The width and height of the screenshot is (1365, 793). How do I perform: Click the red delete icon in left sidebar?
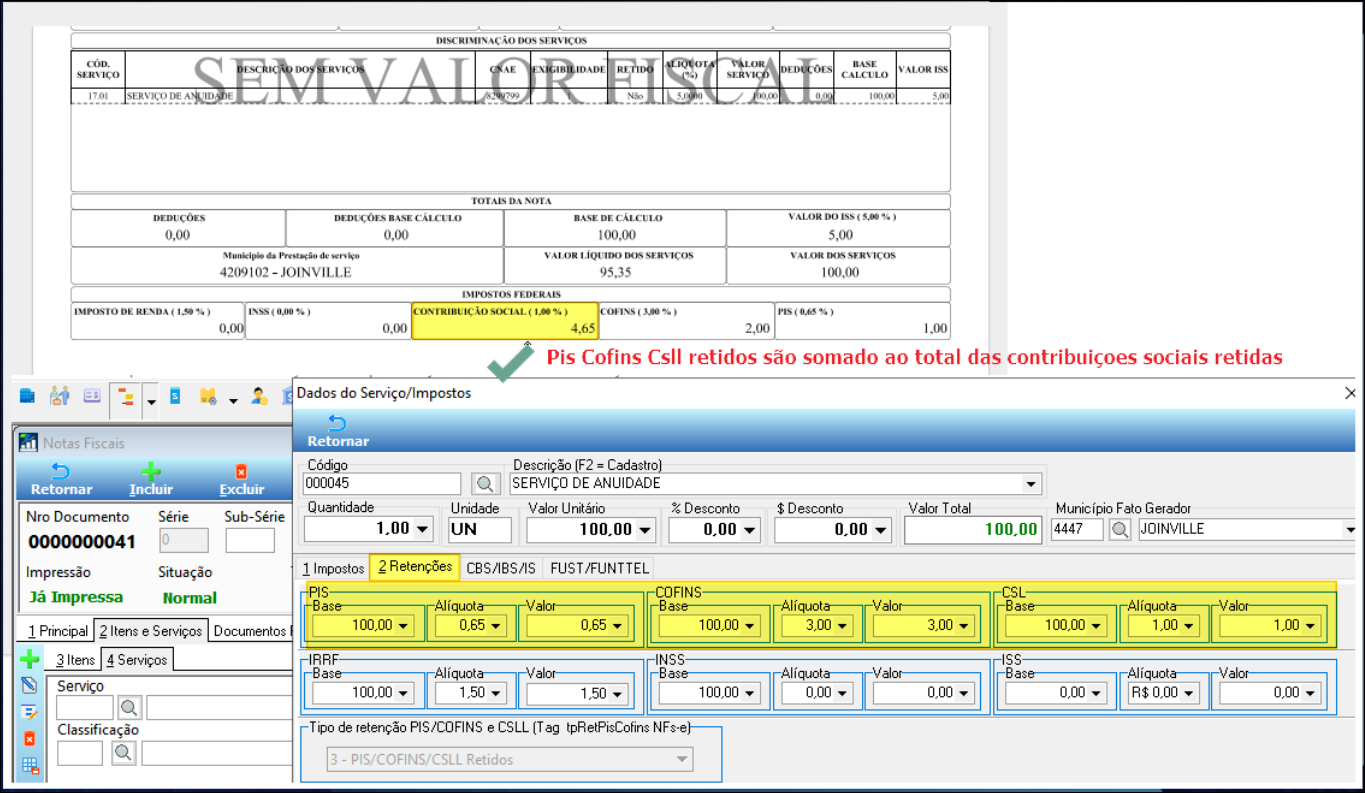pos(30,739)
